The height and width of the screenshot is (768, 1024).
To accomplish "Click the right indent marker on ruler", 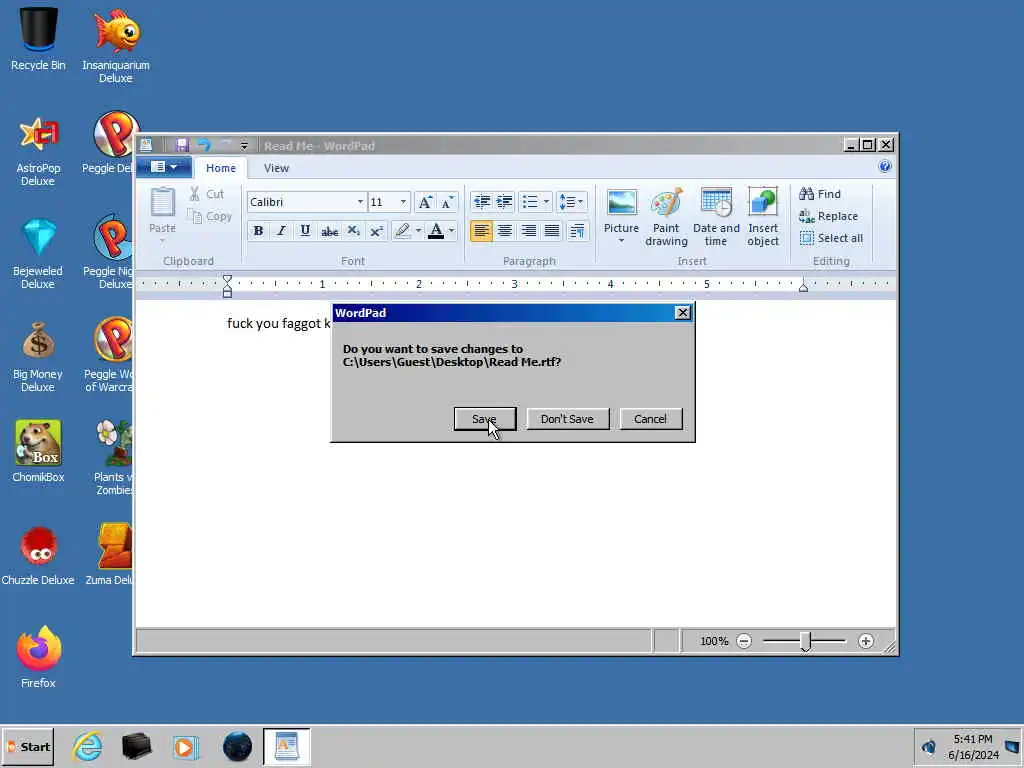I will pos(803,287).
